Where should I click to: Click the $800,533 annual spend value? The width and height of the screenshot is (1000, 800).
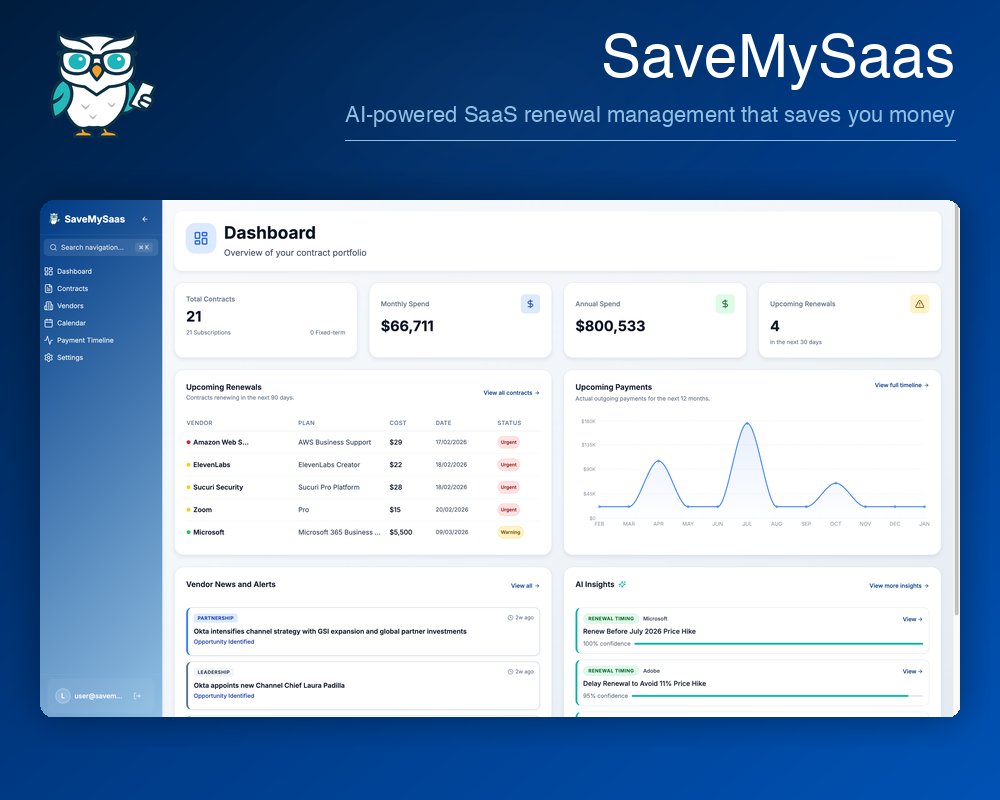point(610,326)
